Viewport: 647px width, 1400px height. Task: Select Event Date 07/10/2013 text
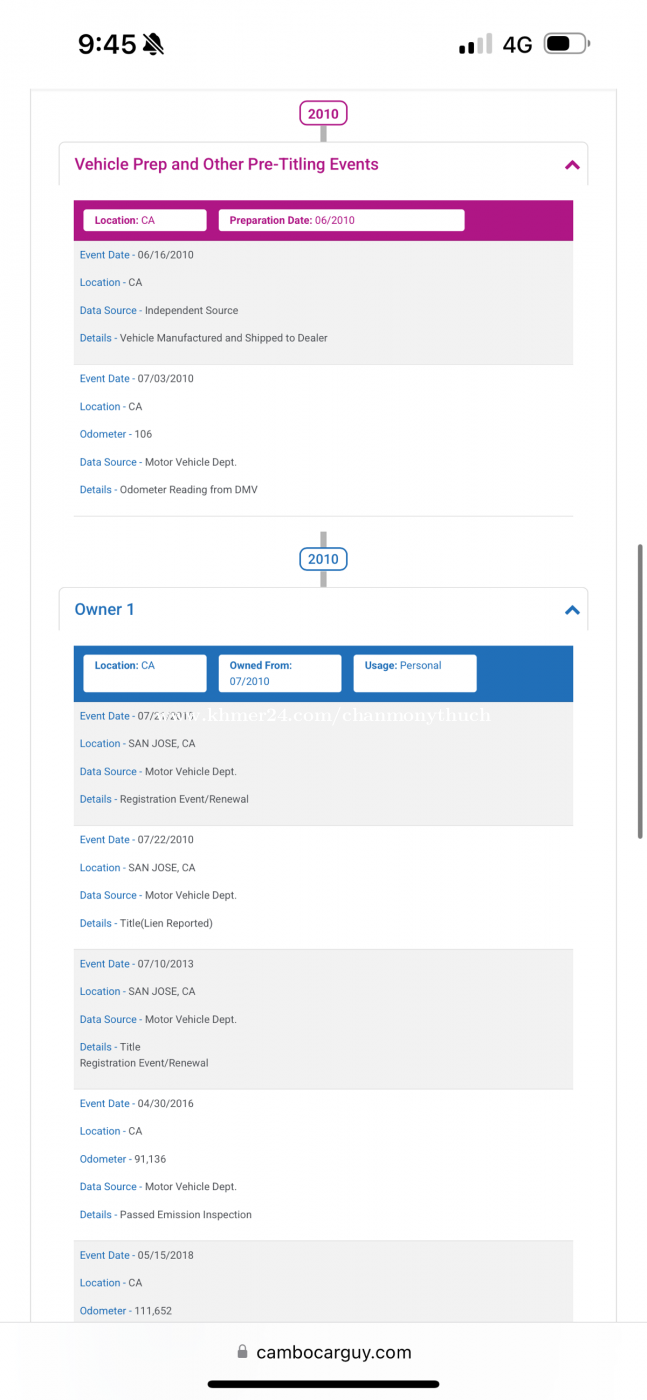[137, 964]
